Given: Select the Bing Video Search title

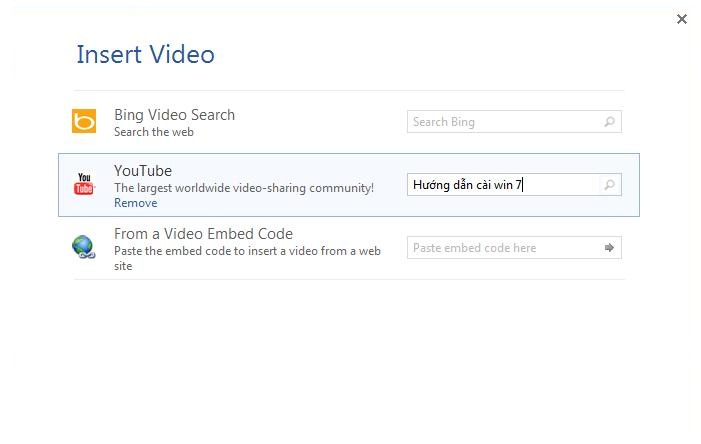Looking at the screenshot, I should [x=174, y=115].
